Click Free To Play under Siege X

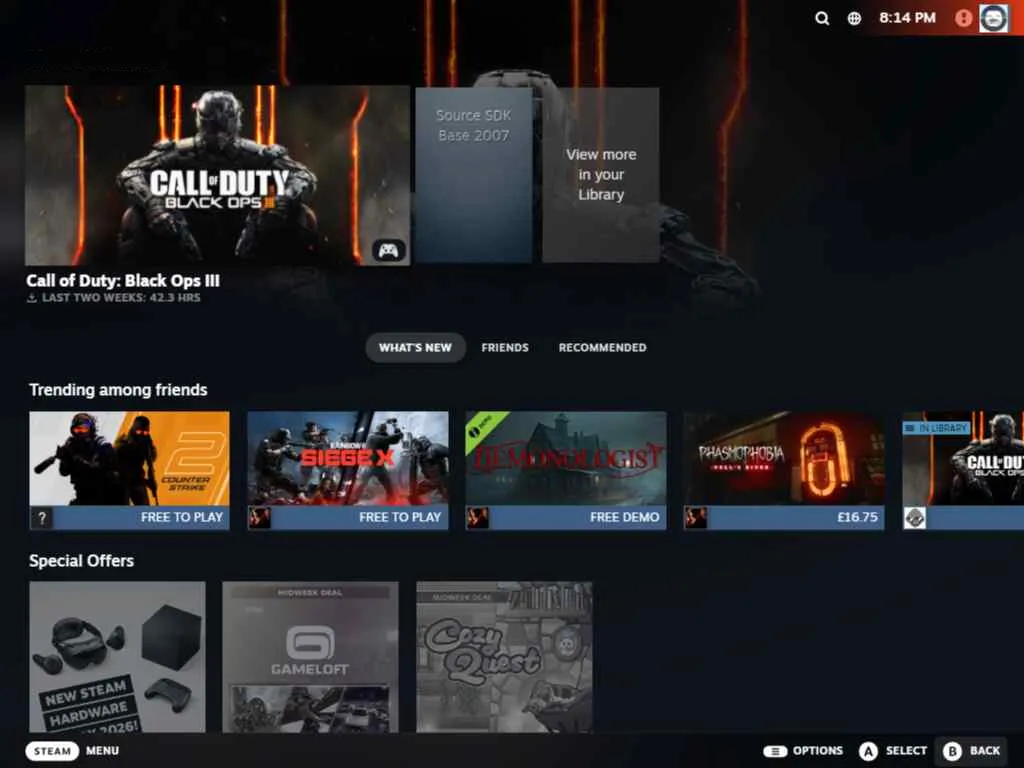(x=400, y=517)
